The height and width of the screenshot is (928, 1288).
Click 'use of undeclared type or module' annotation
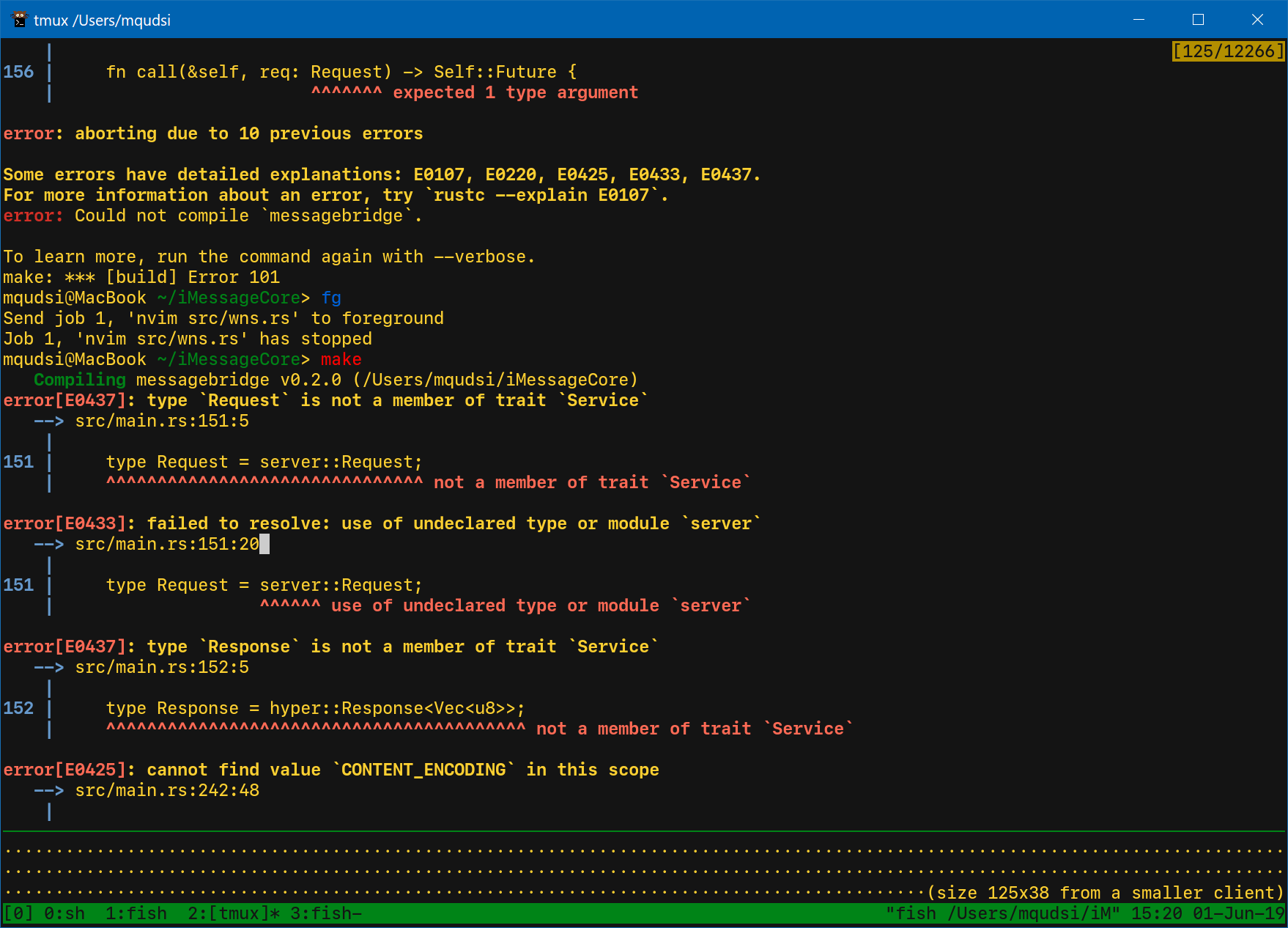pos(541,605)
